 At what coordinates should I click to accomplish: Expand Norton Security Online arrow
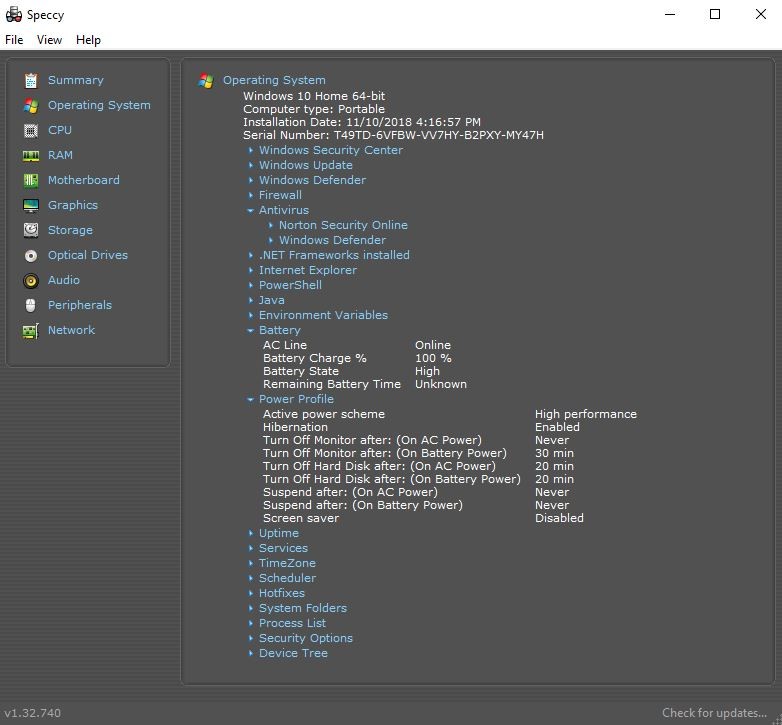pyautogui.click(x=271, y=225)
